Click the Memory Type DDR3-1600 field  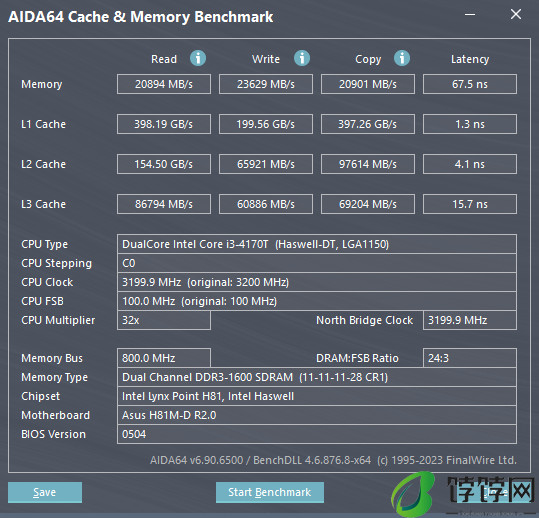pyautogui.click(x=317, y=377)
